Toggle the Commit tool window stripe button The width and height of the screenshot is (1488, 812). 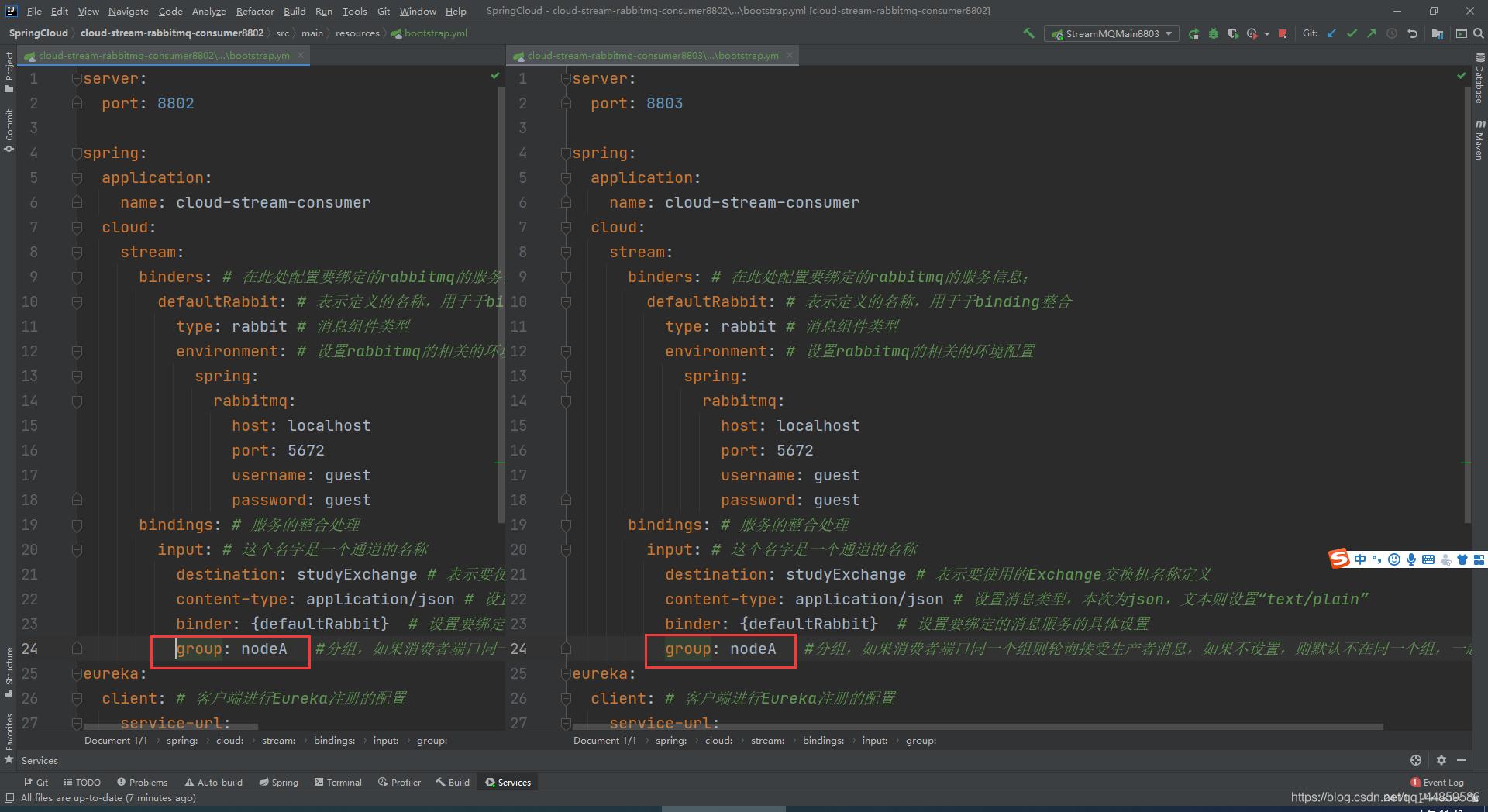9,130
